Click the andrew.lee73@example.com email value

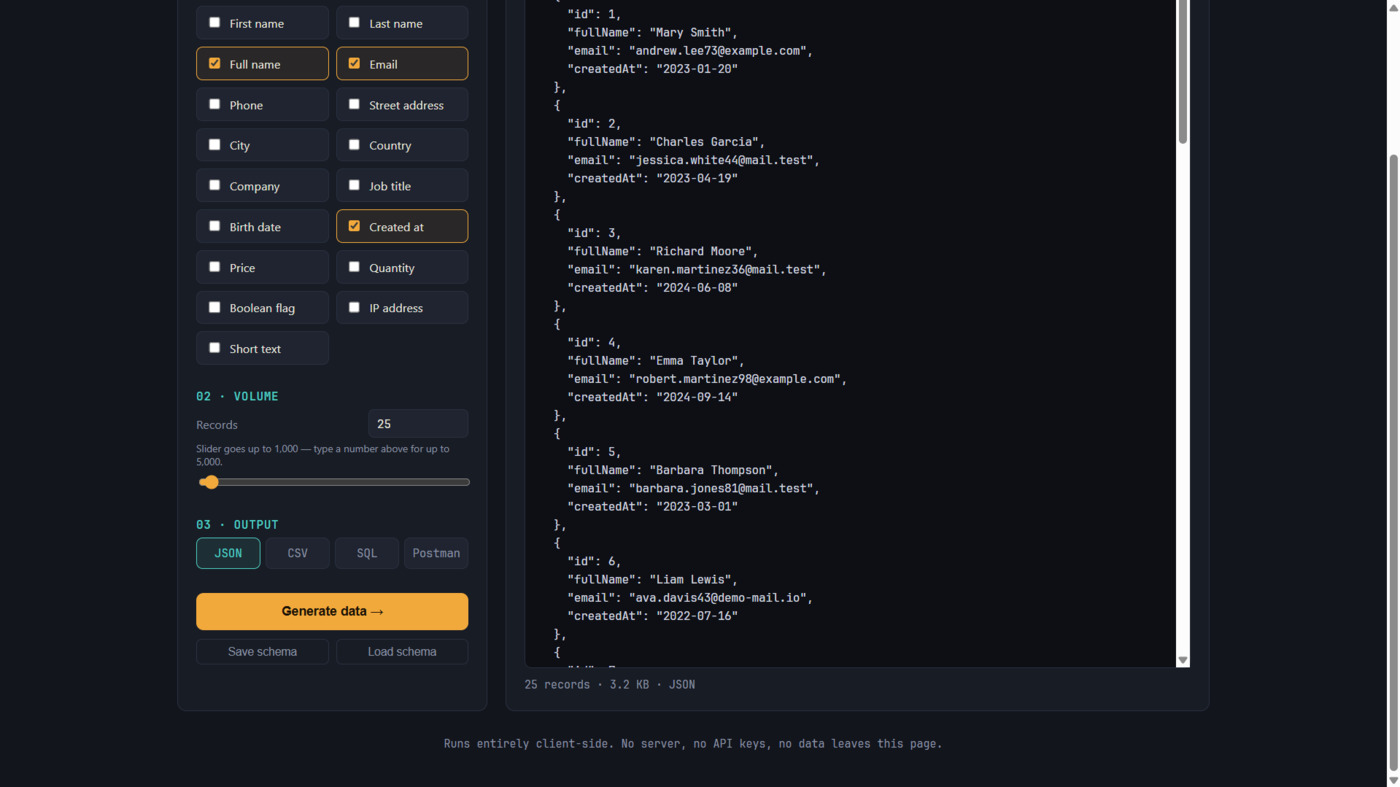tap(717, 51)
